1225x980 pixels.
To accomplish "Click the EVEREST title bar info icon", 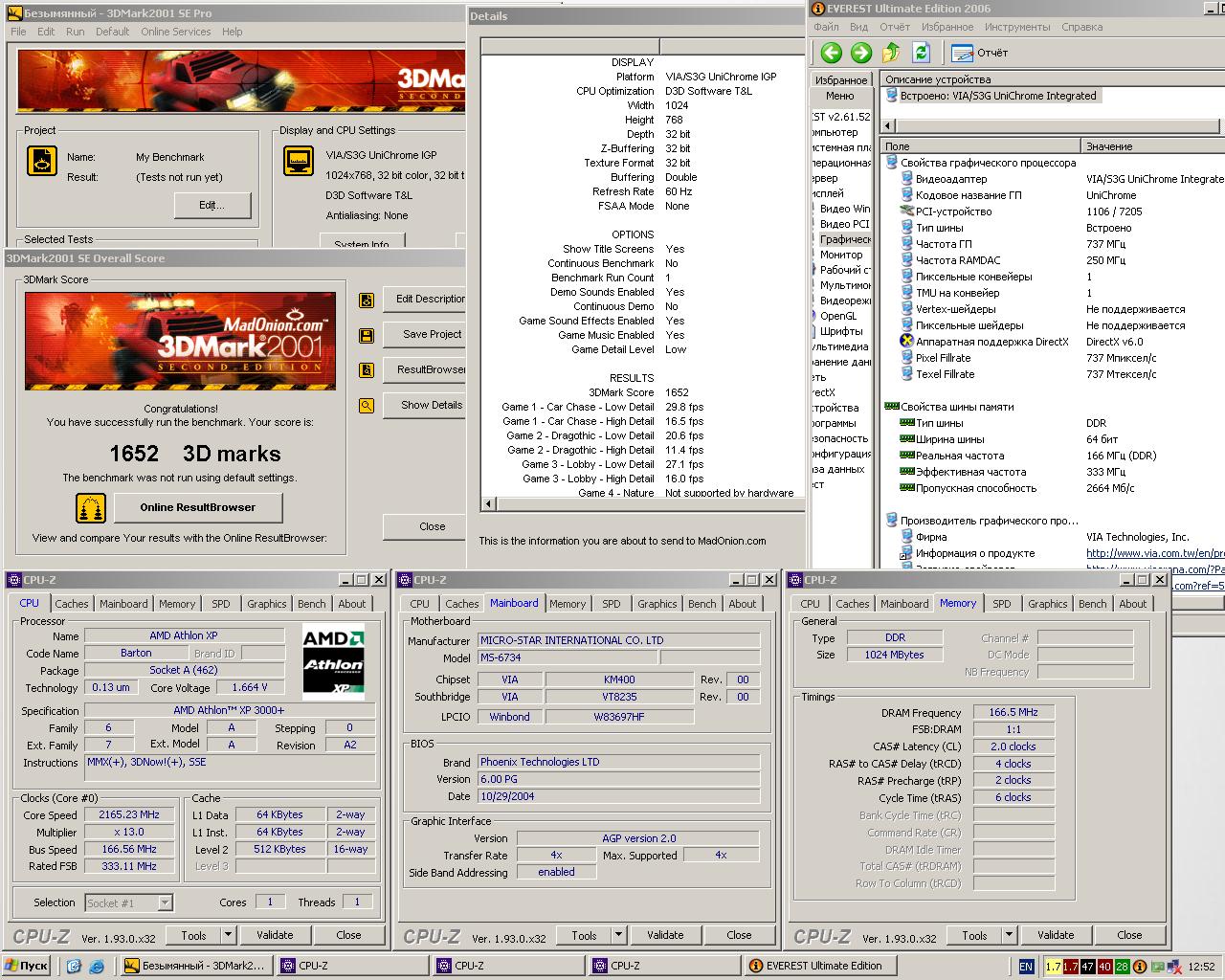I will click(816, 9).
